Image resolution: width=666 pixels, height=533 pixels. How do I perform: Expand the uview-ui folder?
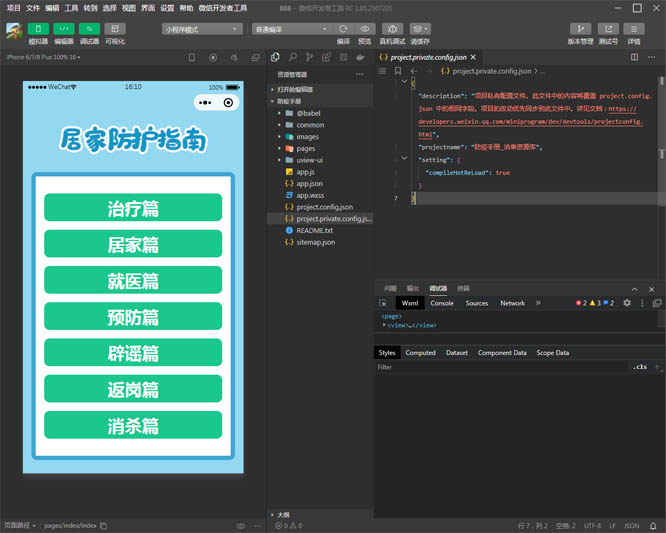320,160
